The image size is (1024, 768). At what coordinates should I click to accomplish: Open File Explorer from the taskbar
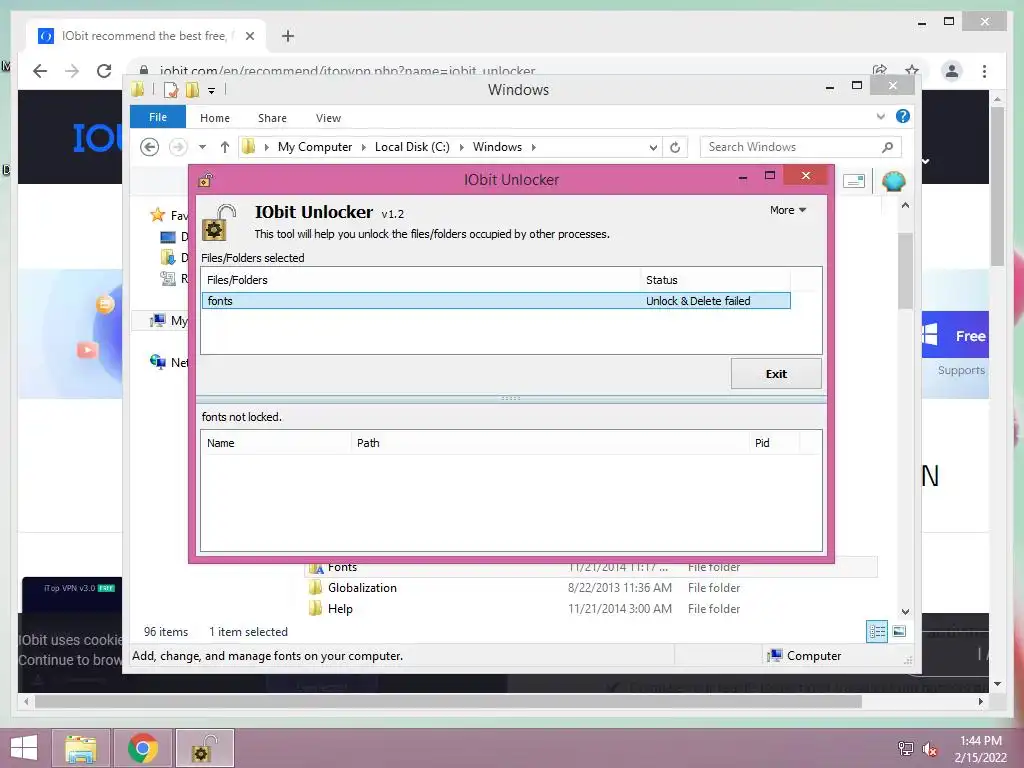click(81, 748)
